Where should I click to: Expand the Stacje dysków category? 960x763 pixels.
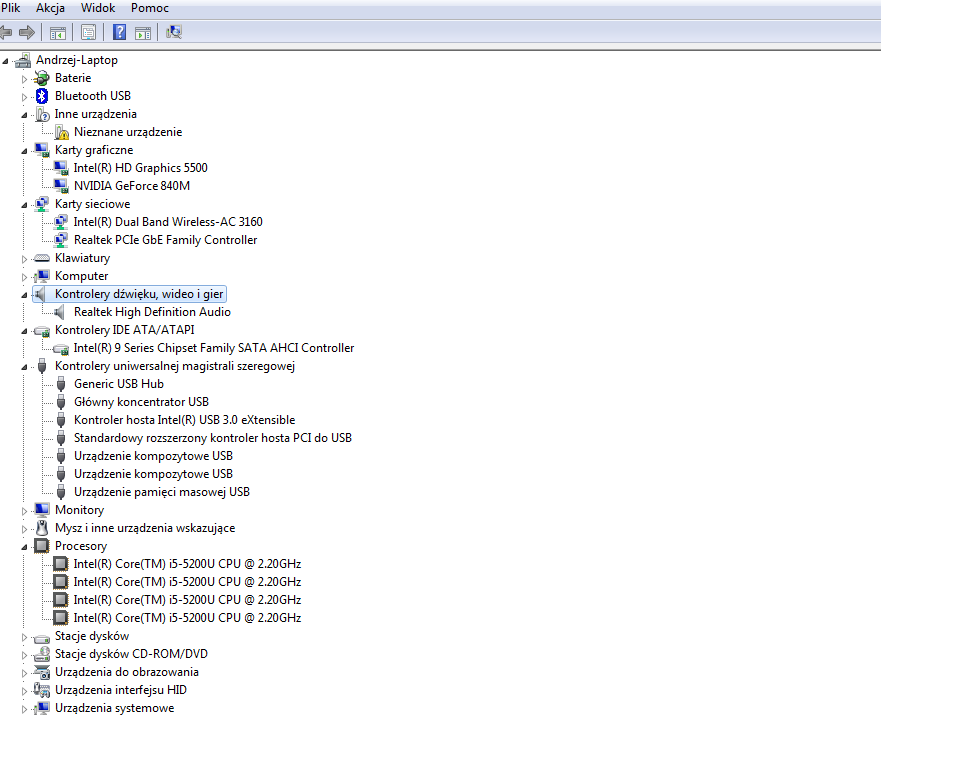(24, 637)
